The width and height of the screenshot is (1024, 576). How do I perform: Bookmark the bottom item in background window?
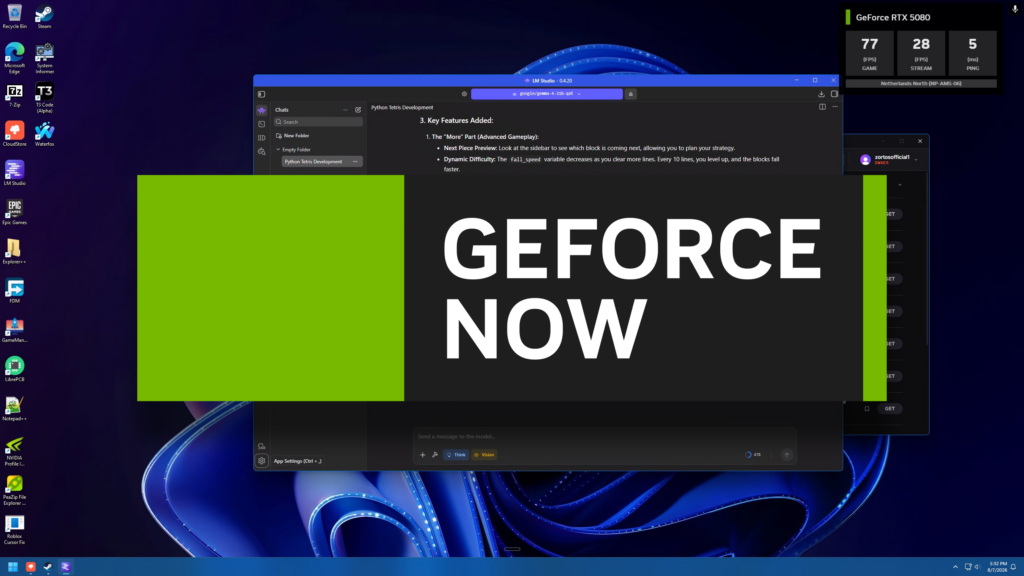point(867,409)
